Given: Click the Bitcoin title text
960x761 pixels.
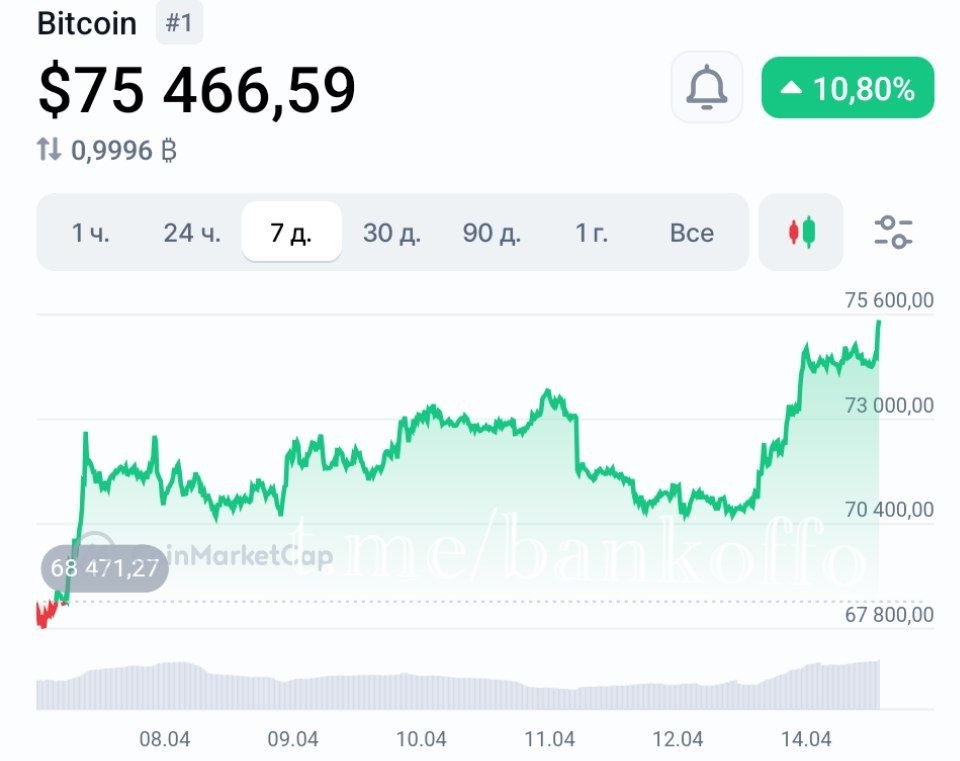Looking at the screenshot, I should click(x=87, y=24).
